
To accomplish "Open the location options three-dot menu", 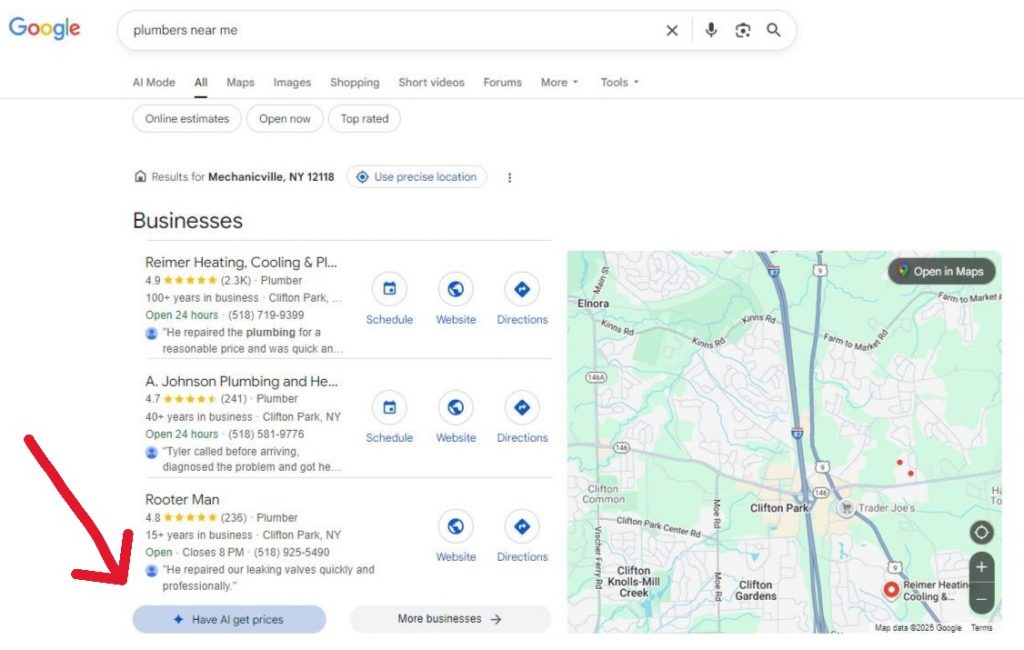I will (510, 177).
